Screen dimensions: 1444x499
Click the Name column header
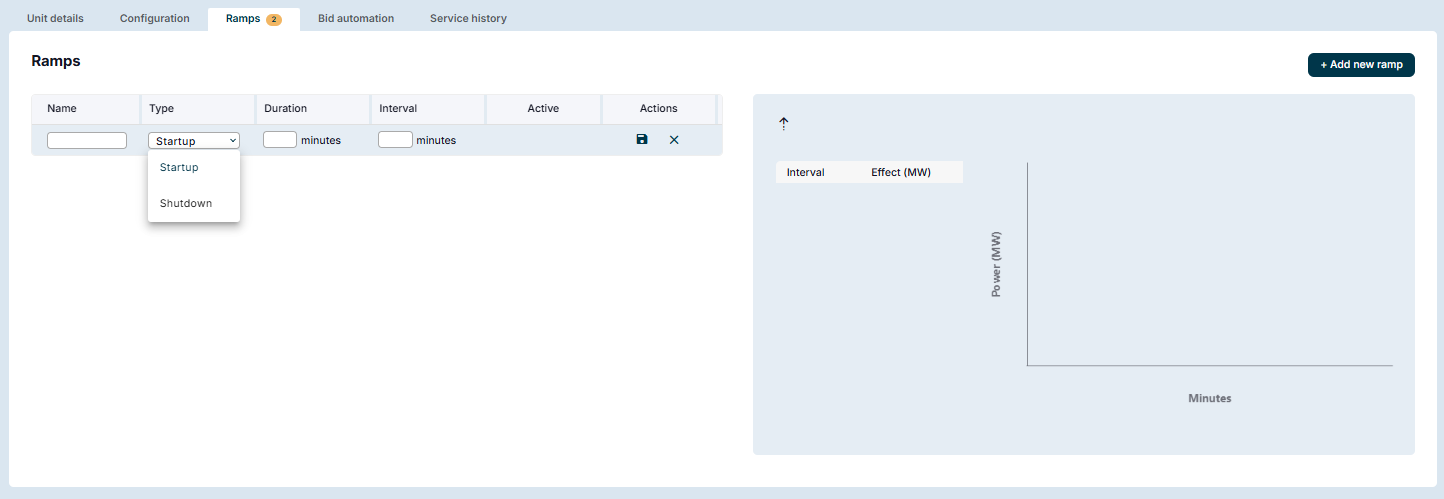click(62, 108)
